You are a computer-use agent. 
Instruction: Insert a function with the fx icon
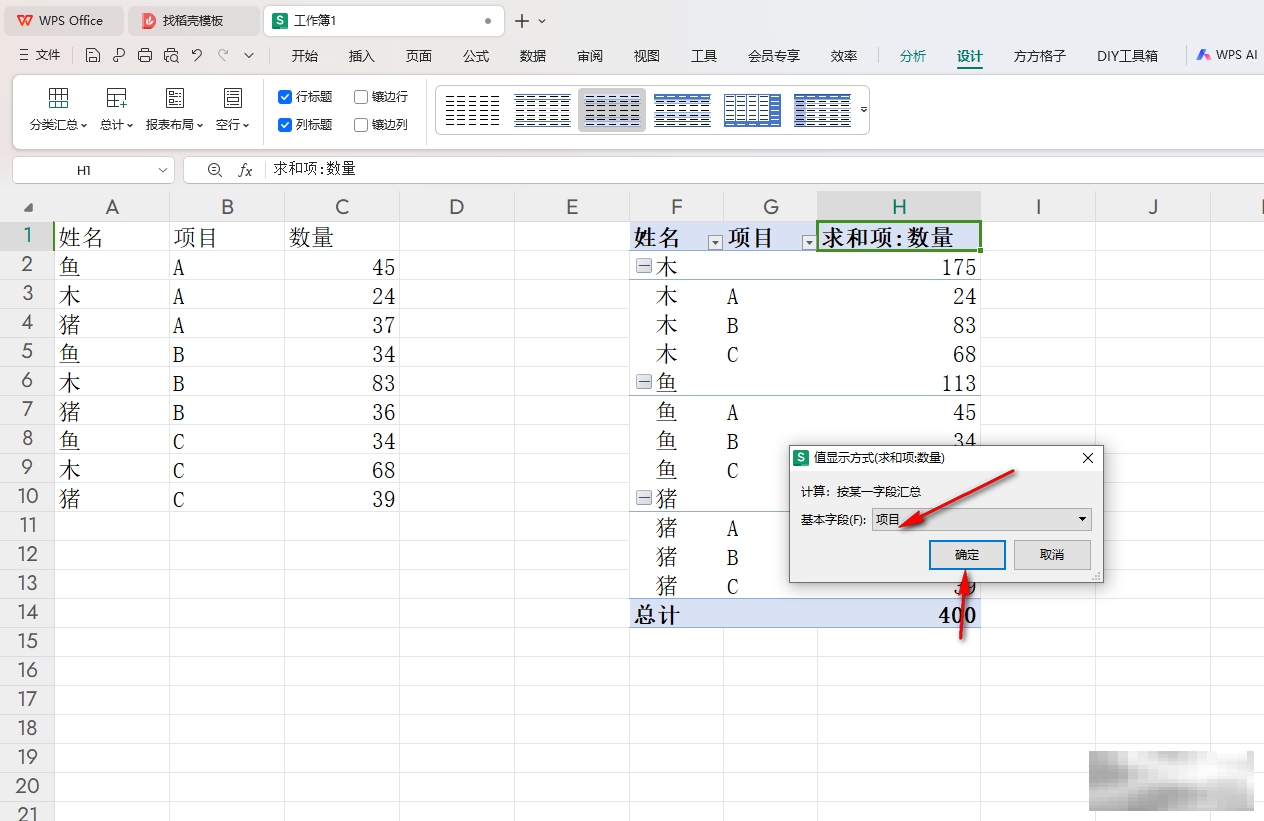(246, 169)
